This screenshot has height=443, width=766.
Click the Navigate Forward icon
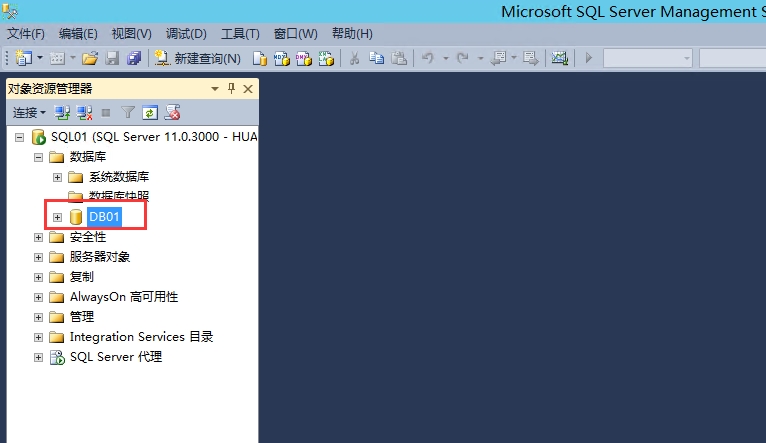[531, 59]
